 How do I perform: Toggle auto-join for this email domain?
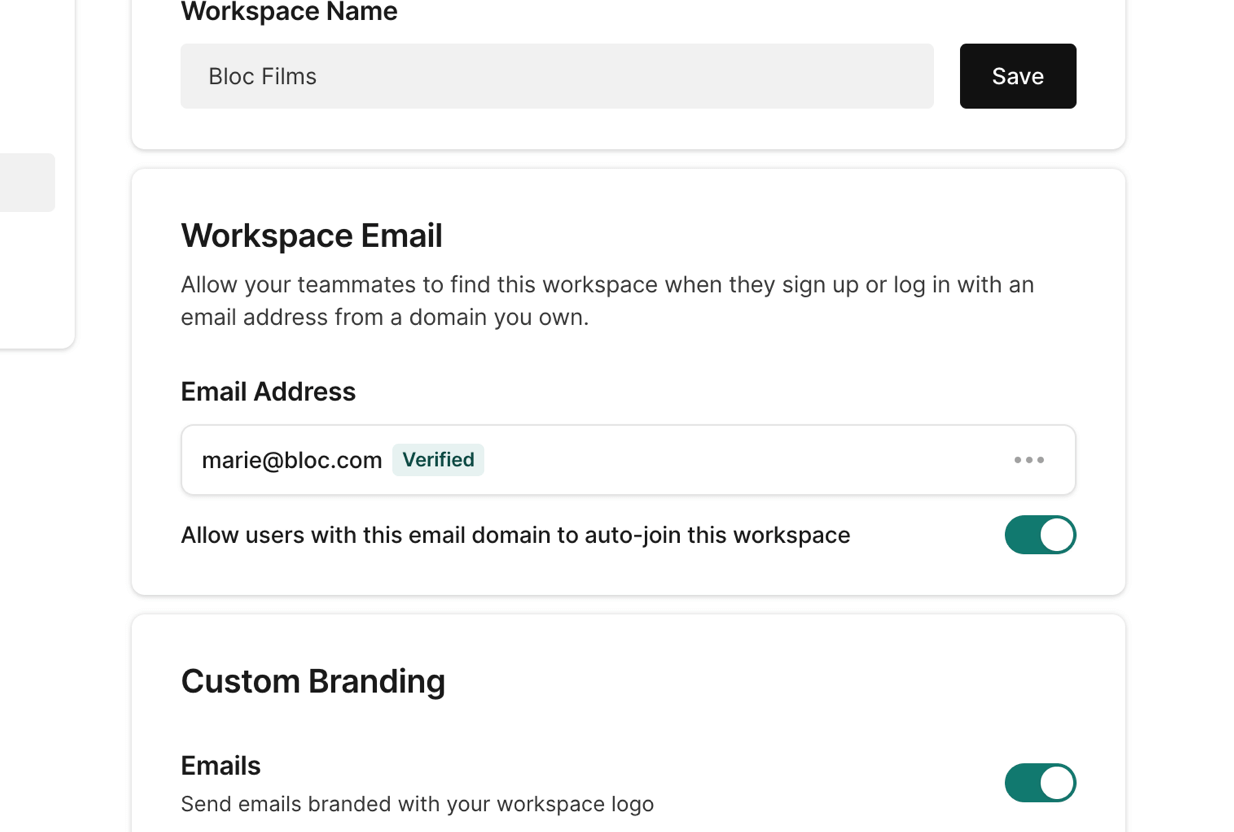click(1039, 535)
